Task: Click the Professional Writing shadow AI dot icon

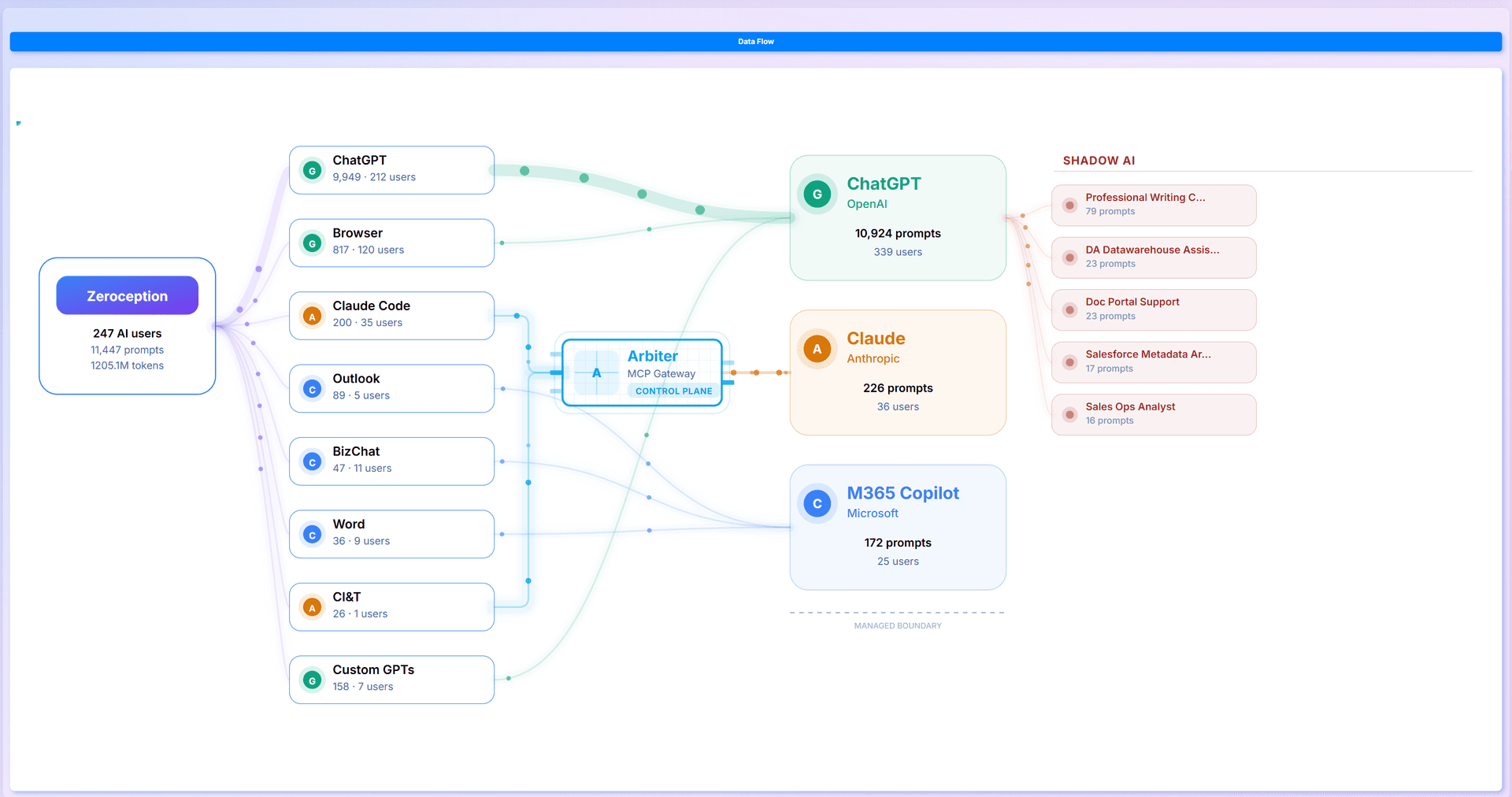Action: click(1069, 205)
